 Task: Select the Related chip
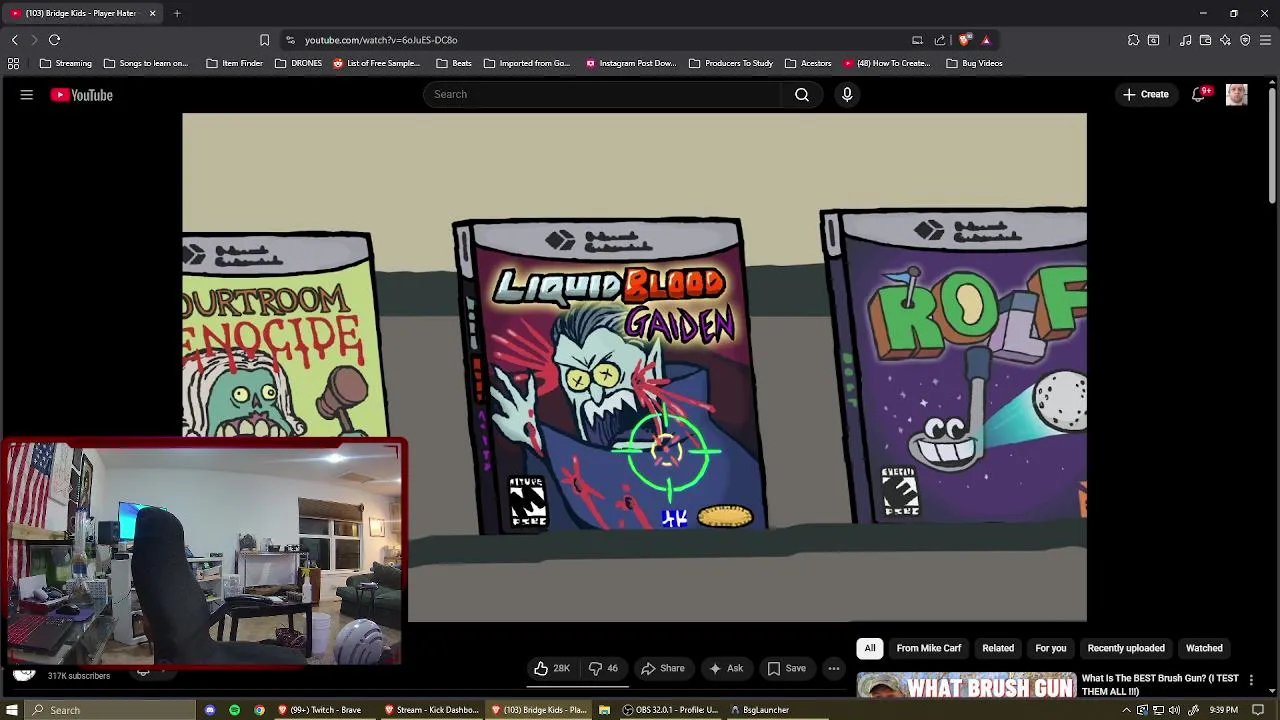[x=998, y=648]
